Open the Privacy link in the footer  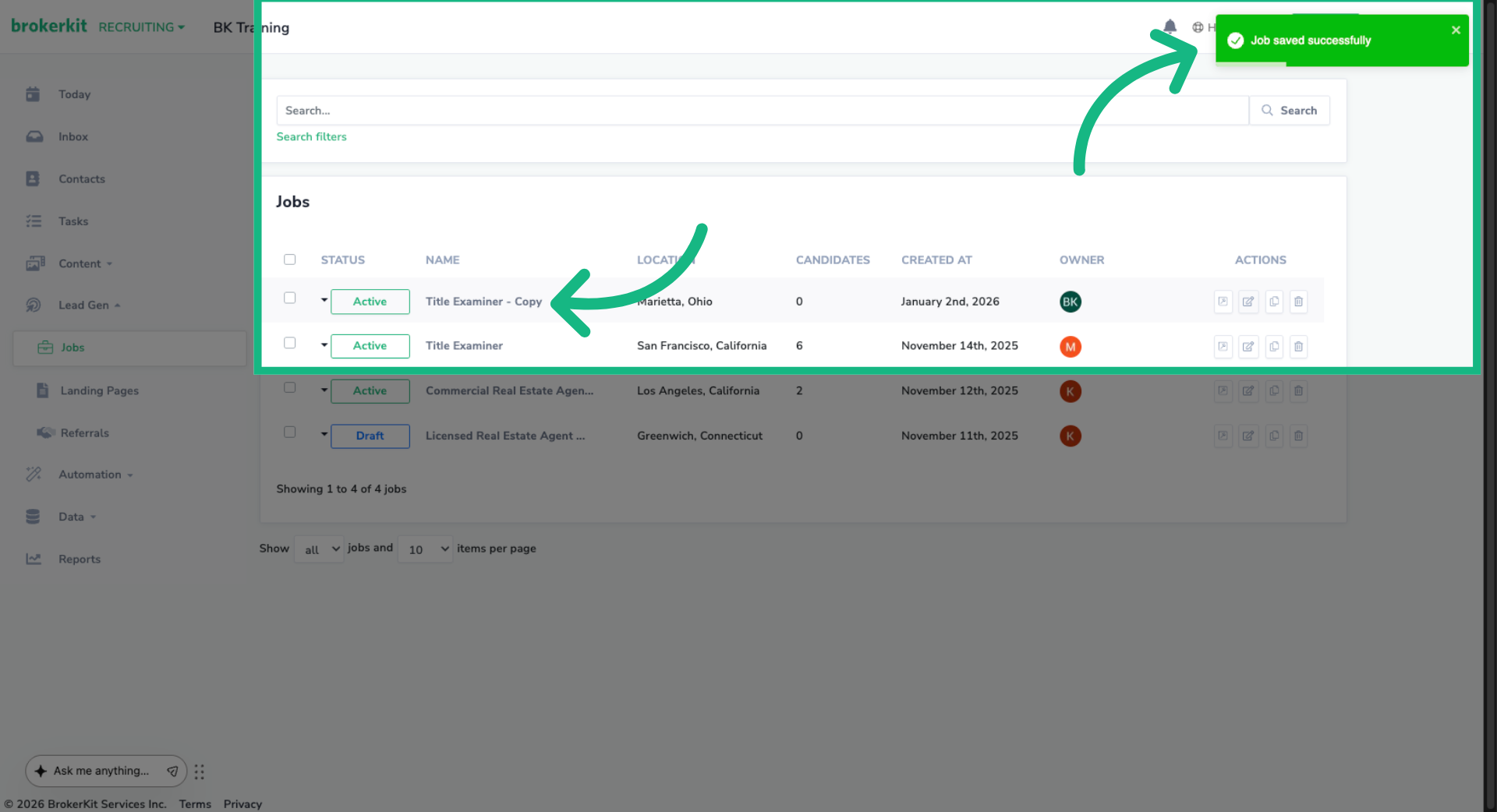(x=242, y=803)
